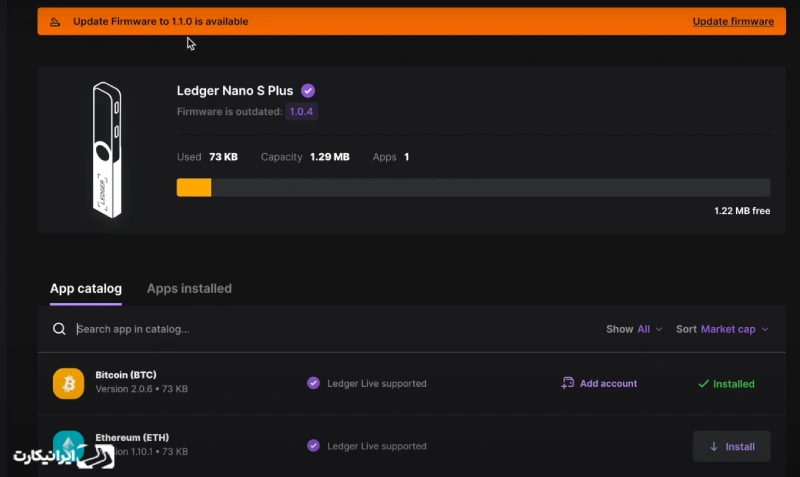Viewport: 800px width, 477px height.
Task: Click the Ledger Nano S Plus title
Action: pos(235,91)
